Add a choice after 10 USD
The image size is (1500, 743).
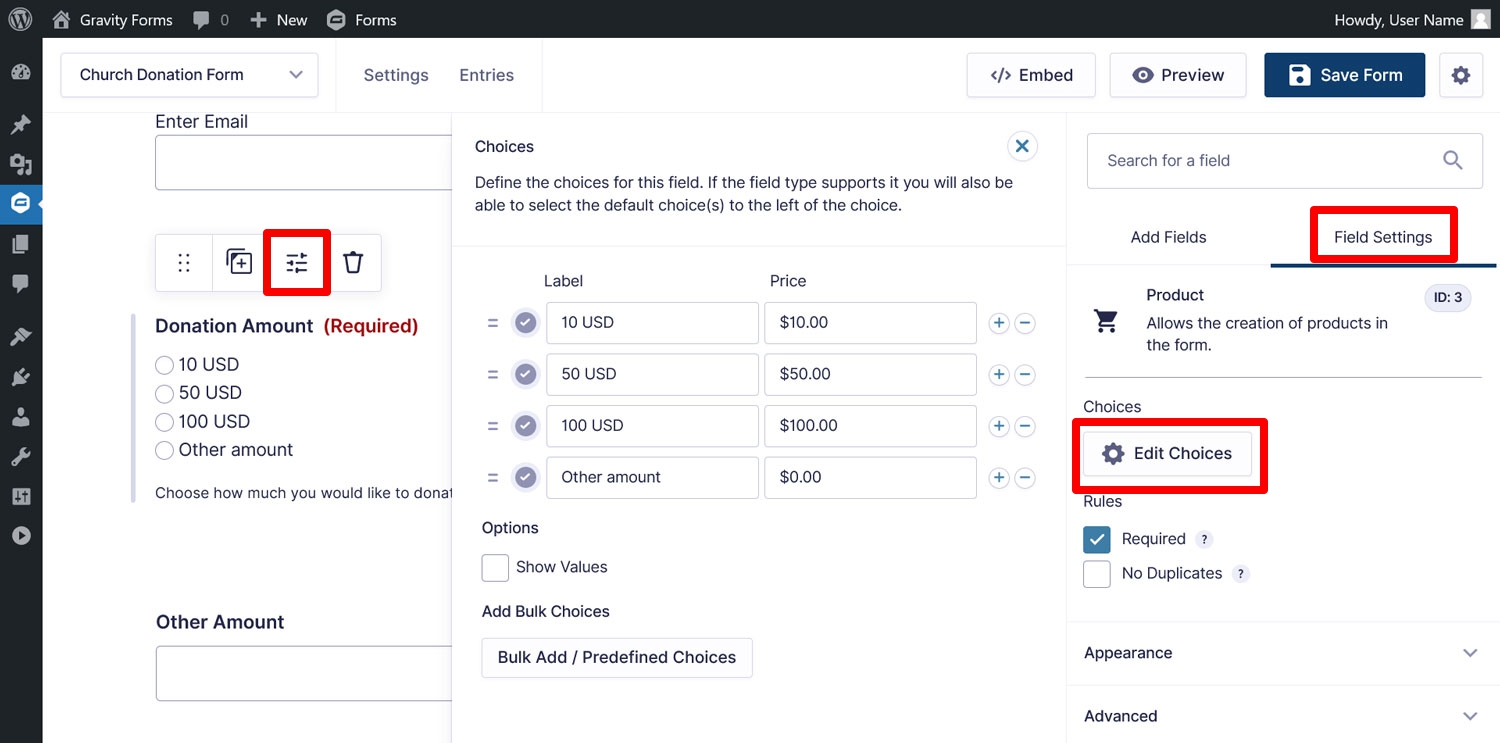tap(998, 323)
